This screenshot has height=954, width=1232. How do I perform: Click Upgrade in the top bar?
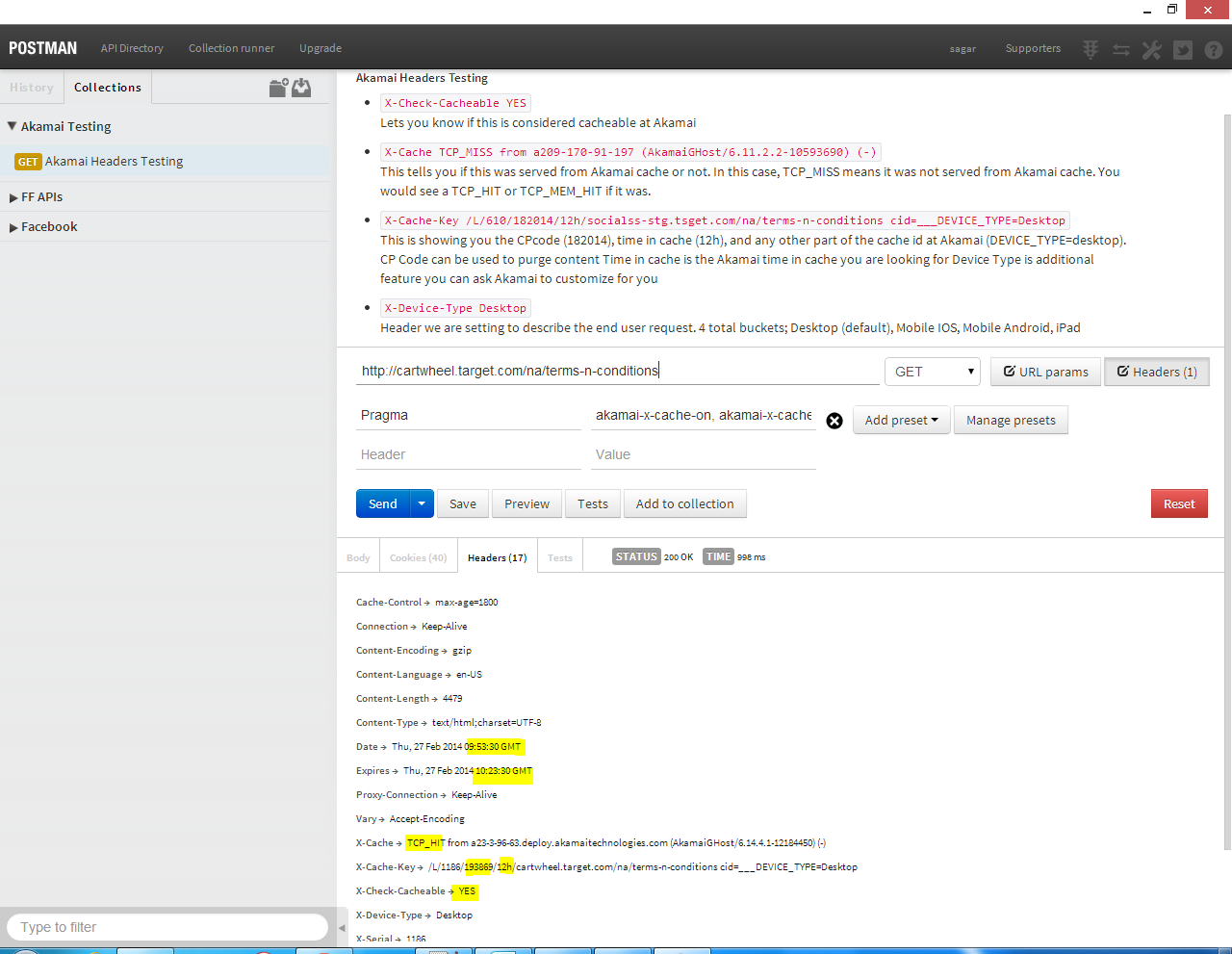(x=321, y=48)
